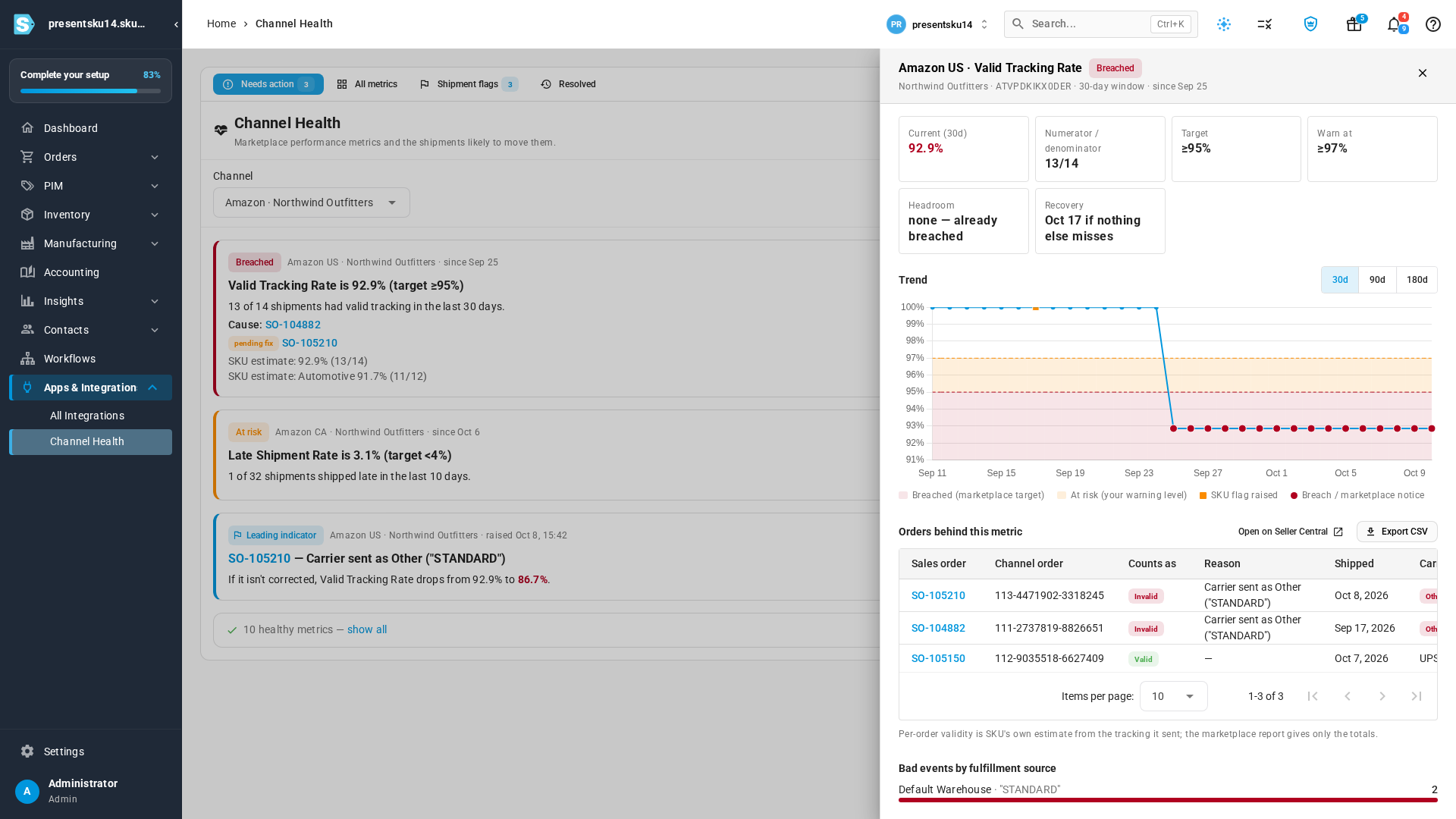The width and height of the screenshot is (1456, 819).
Task: Close the Valid Tracking Rate side panel
Action: (x=1423, y=74)
